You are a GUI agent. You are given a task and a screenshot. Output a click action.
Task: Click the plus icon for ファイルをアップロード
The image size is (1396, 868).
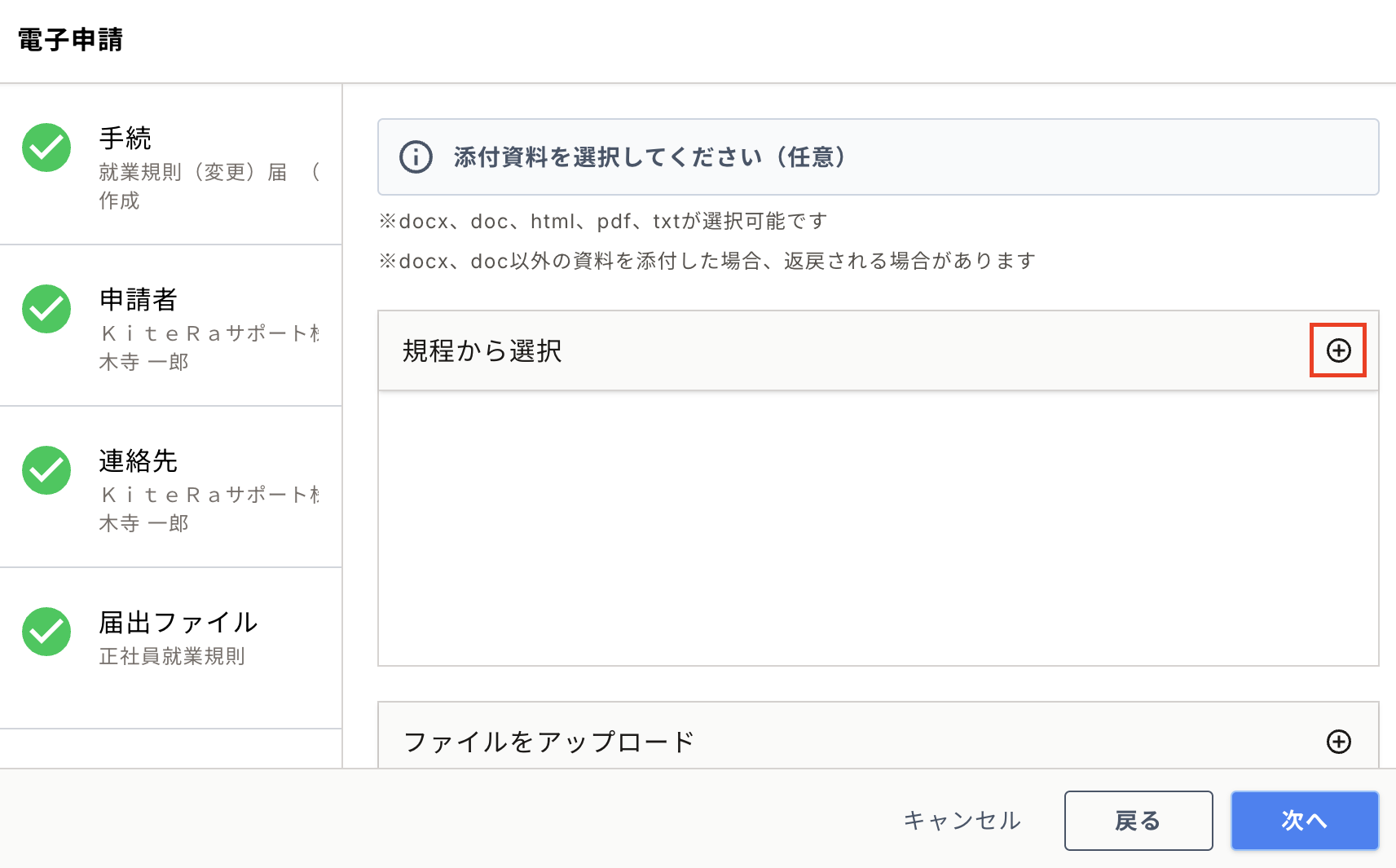point(1338,742)
